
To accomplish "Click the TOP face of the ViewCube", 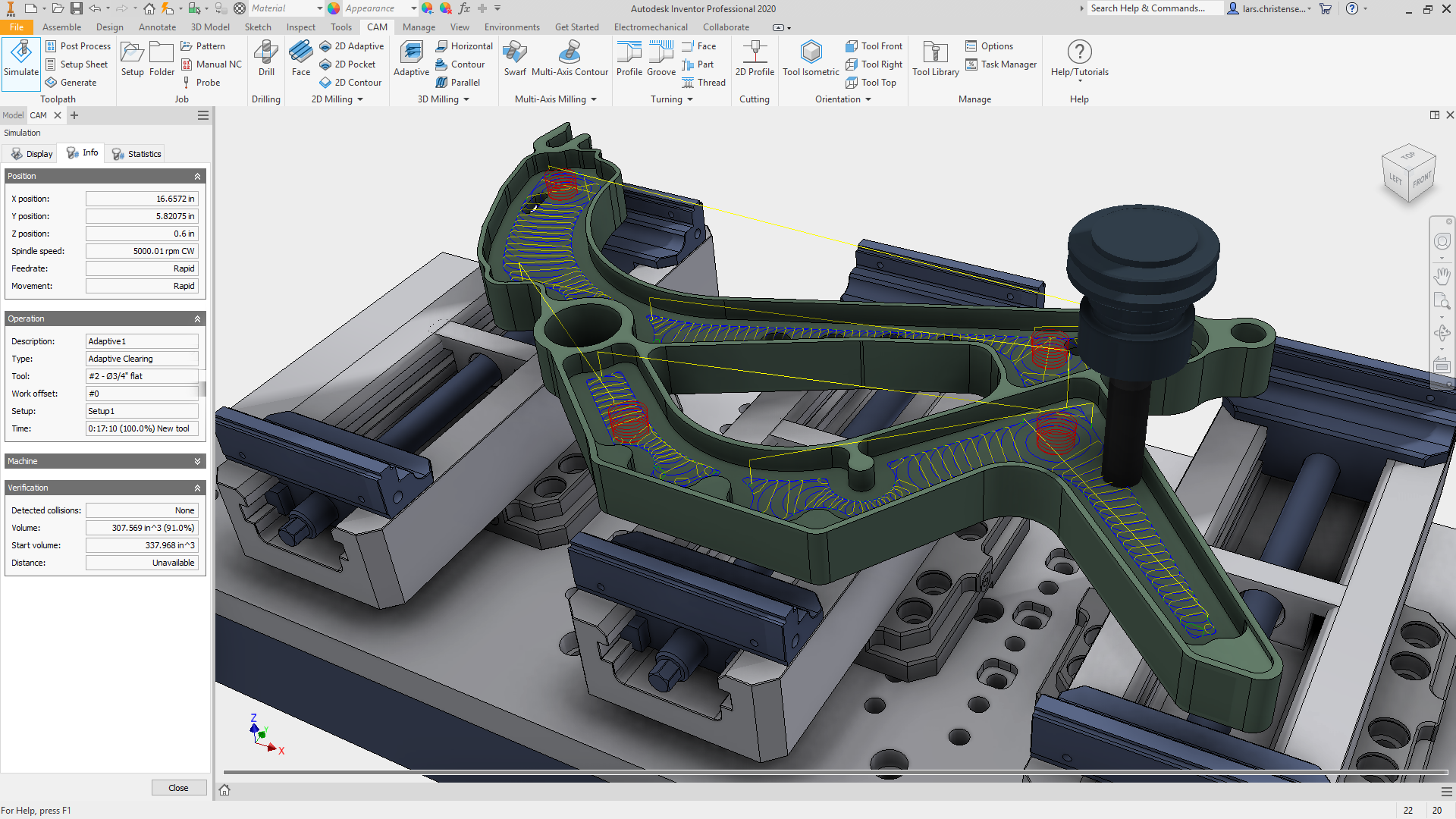I will click(x=1409, y=157).
